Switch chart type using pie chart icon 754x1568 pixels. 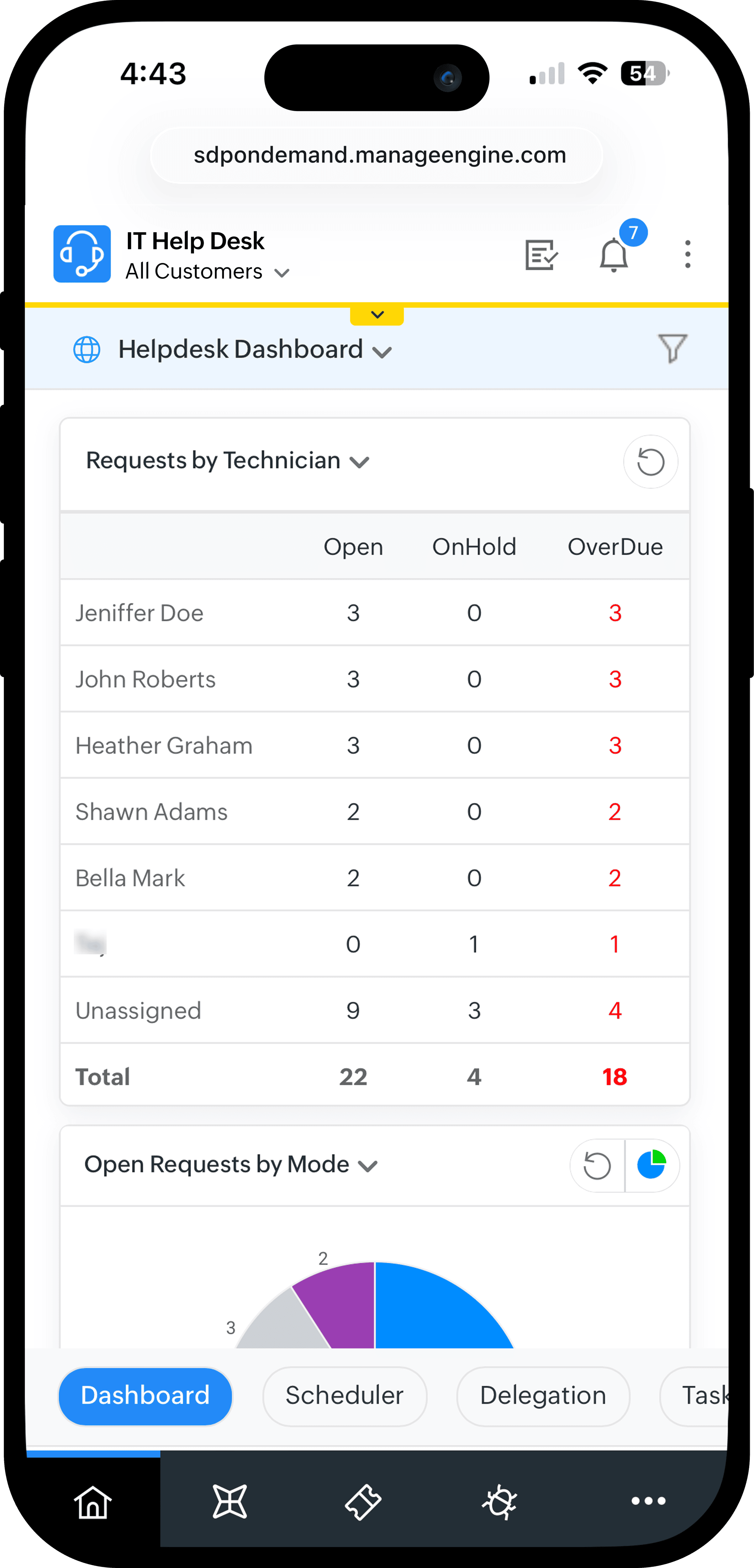pos(651,1164)
